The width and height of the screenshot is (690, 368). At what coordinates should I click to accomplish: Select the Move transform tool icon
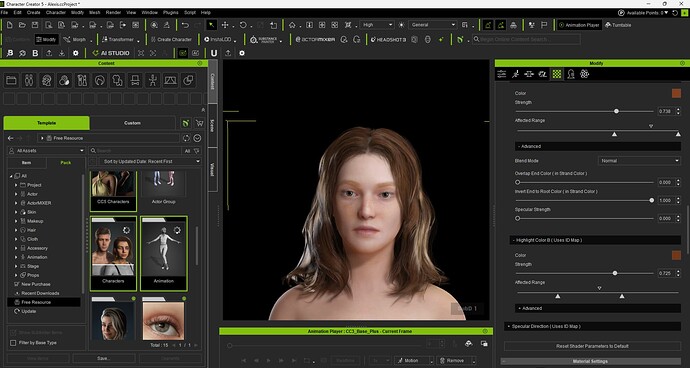click(225, 25)
